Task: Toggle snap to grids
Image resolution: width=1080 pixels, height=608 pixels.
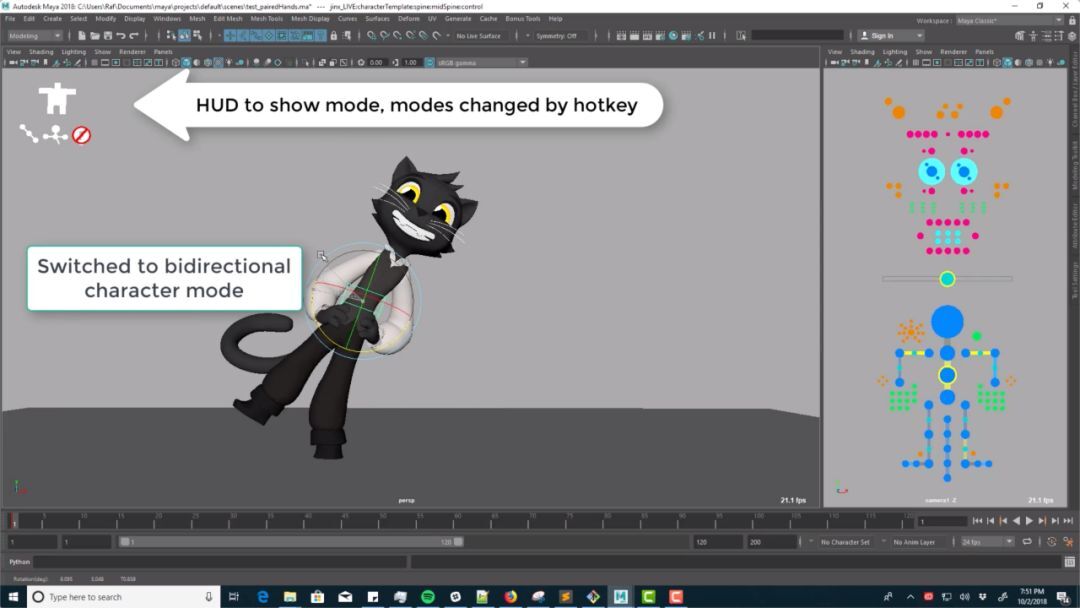Action: point(371,35)
